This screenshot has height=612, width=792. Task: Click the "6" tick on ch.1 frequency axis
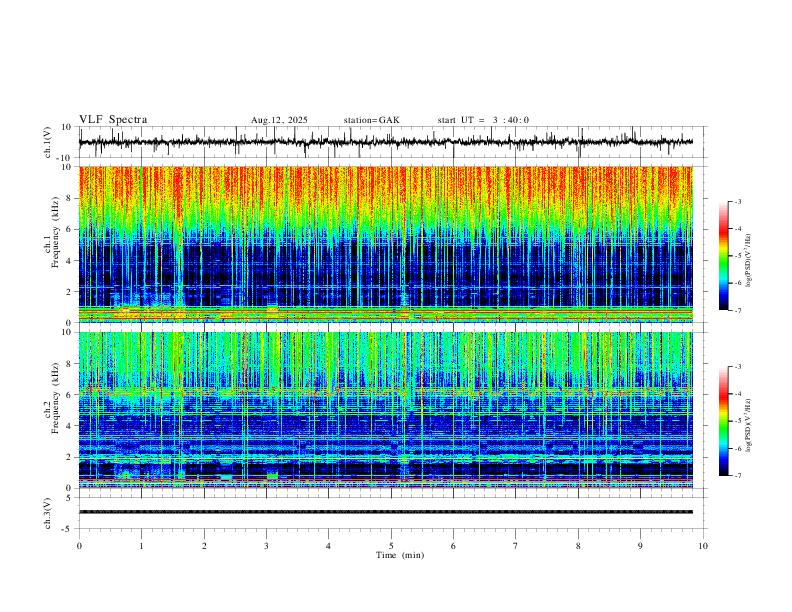[70, 229]
